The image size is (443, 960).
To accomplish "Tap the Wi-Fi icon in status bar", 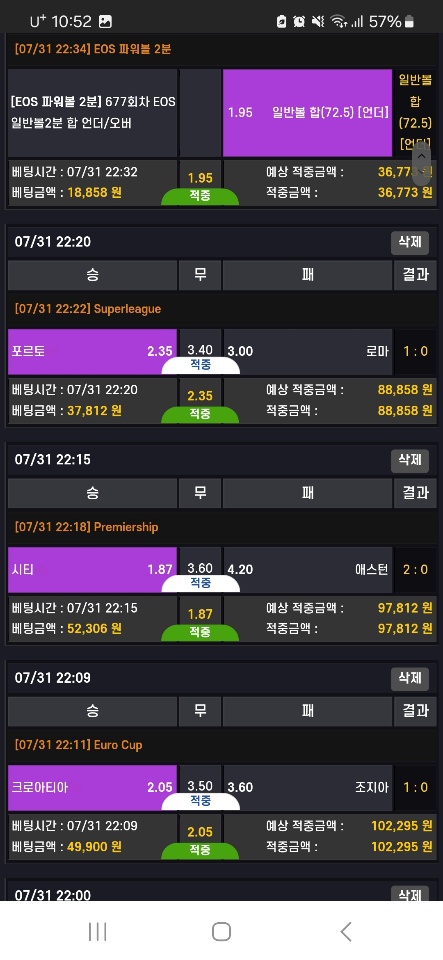I will 338,22.
